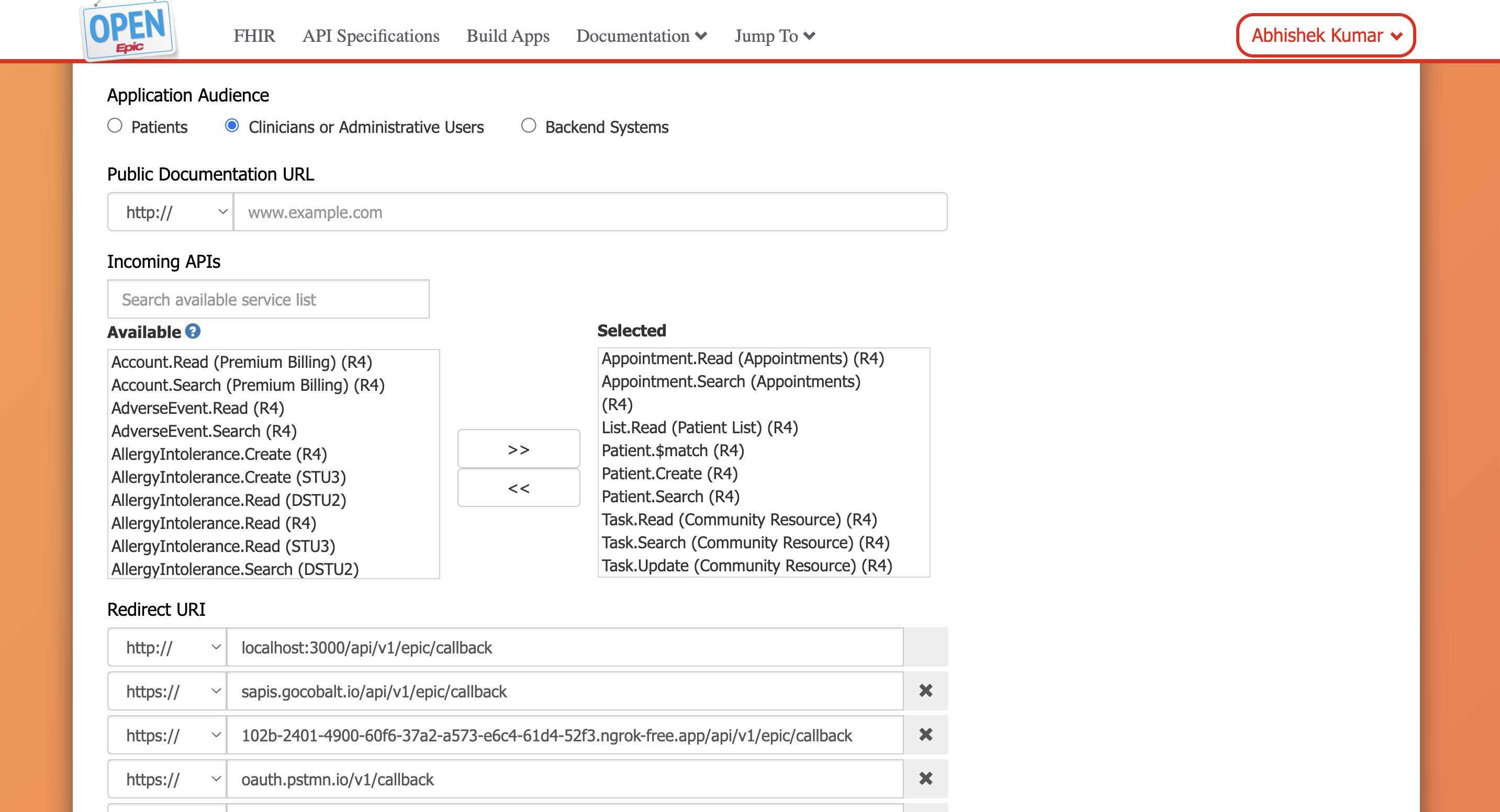Choose Backend Systems as application audience
The width and height of the screenshot is (1500, 812).
coord(528,125)
